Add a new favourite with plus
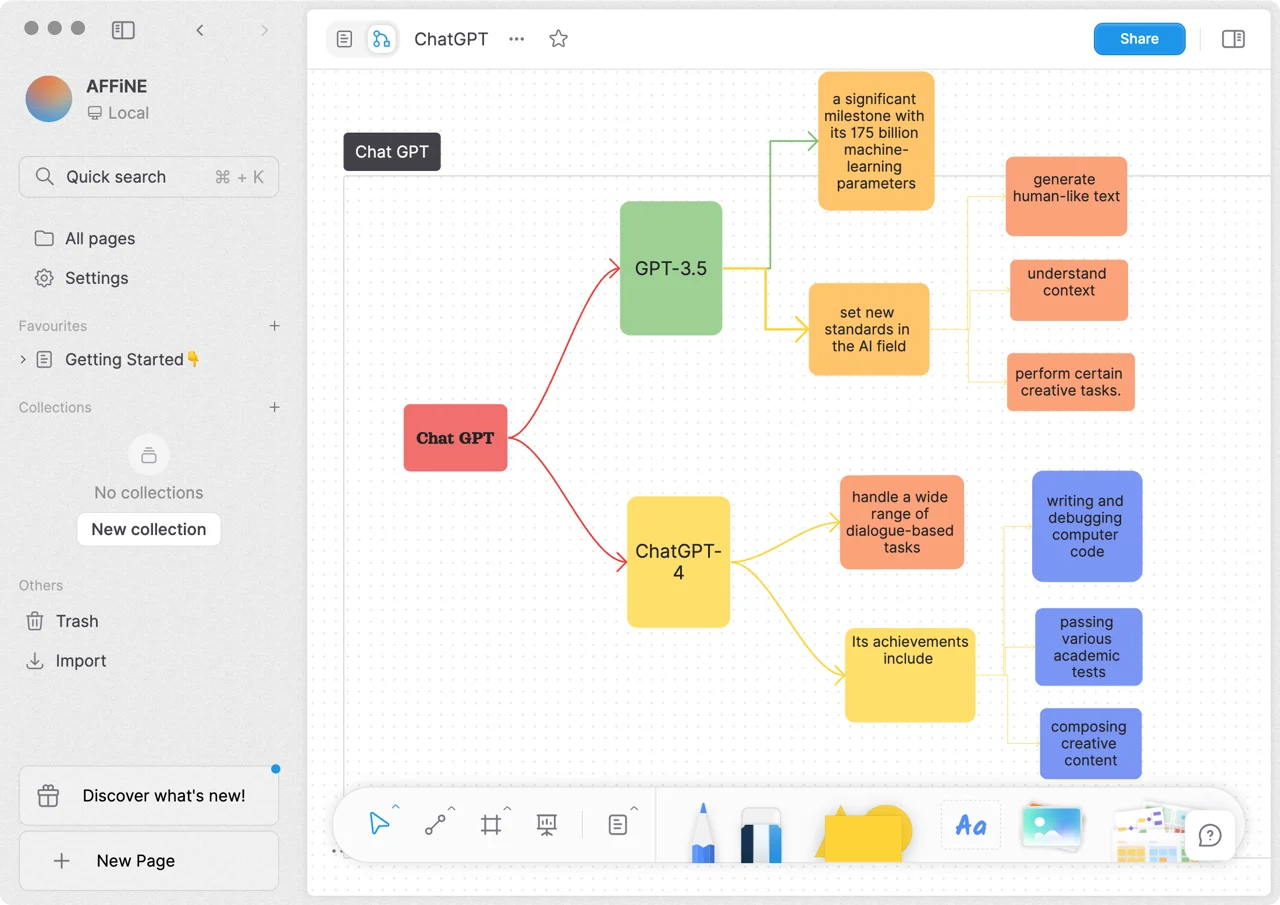Screen dimensions: 1280x905 tap(274, 326)
